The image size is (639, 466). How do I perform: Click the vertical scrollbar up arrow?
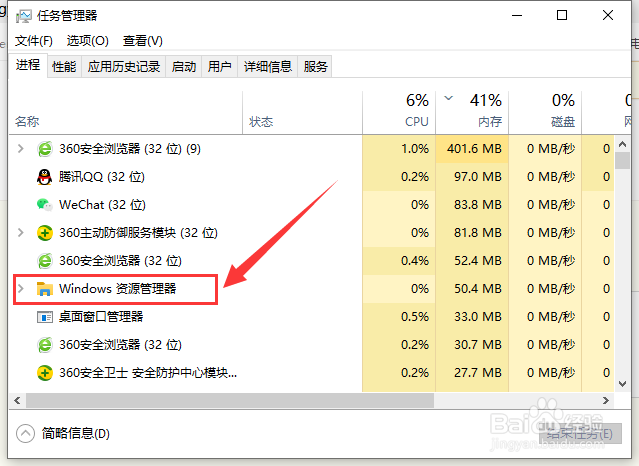click(x=622, y=144)
